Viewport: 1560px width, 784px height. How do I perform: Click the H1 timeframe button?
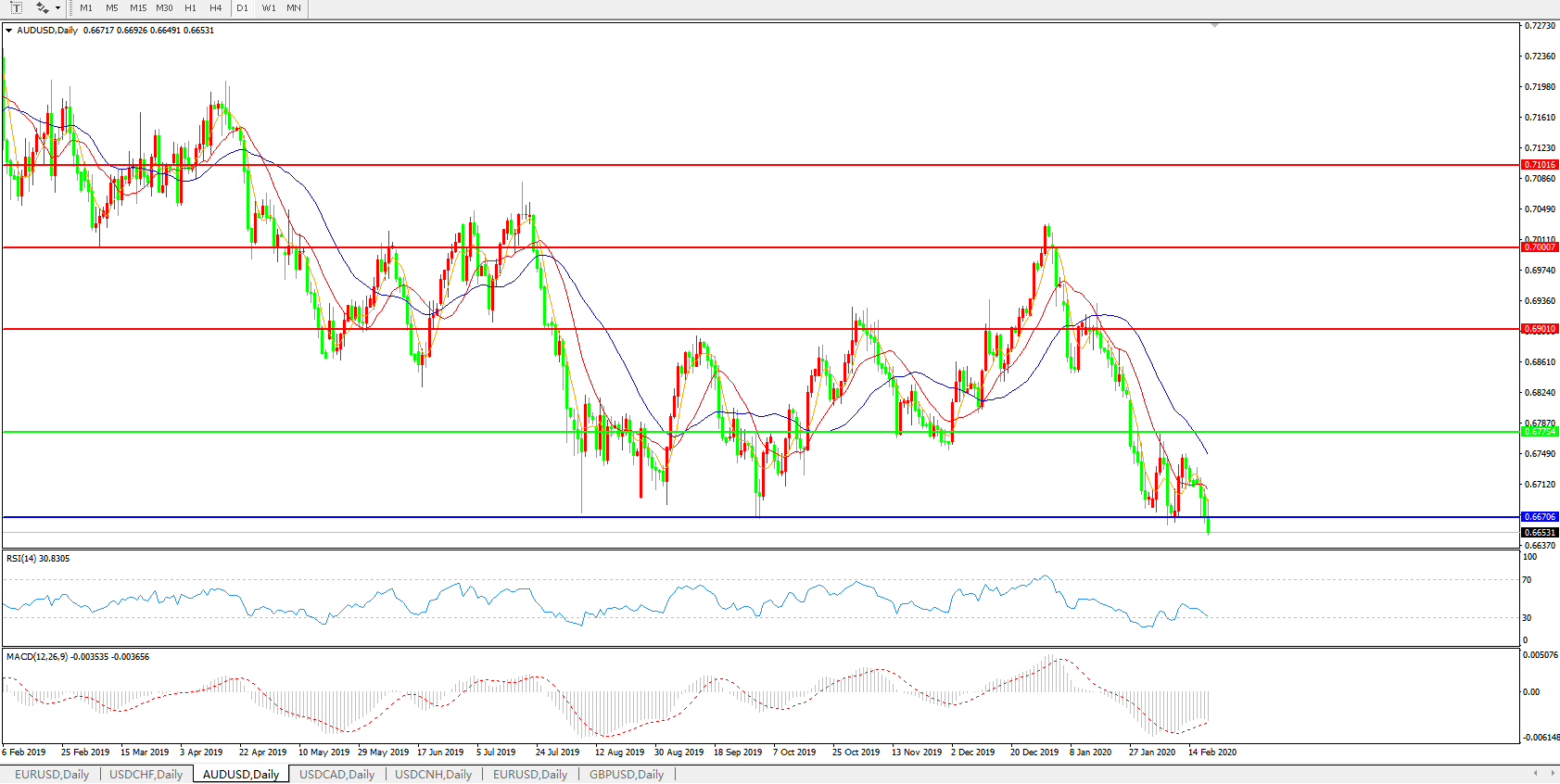click(190, 8)
